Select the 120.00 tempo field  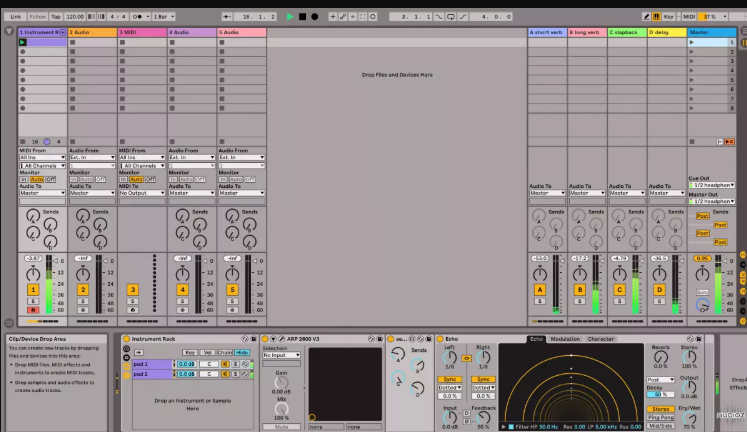pos(75,17)
